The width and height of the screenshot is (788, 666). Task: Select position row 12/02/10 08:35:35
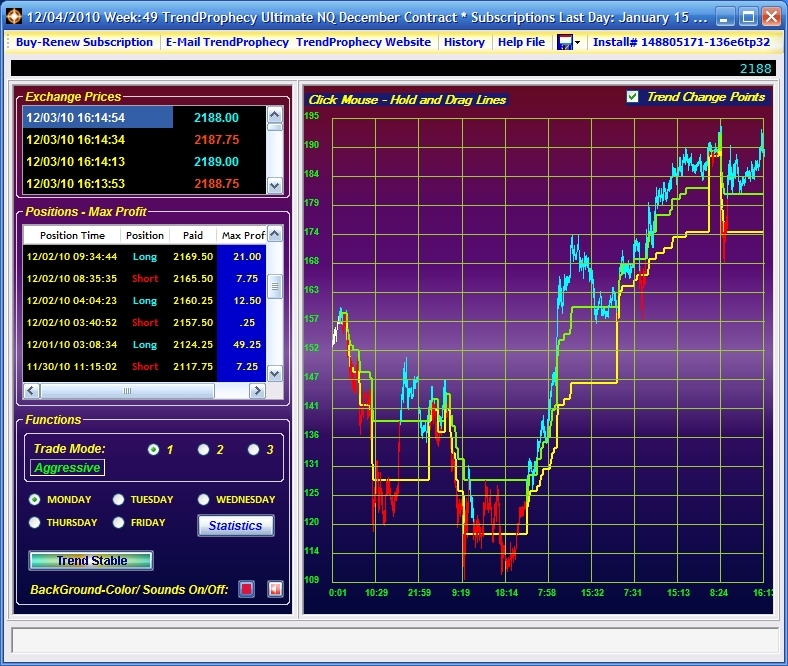(x=145, y=278)
